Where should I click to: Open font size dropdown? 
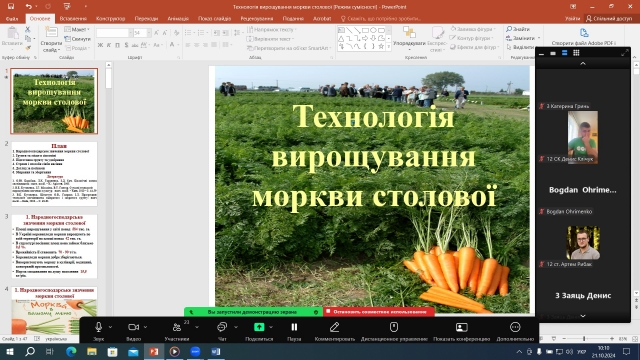click(x=149, y=33)
